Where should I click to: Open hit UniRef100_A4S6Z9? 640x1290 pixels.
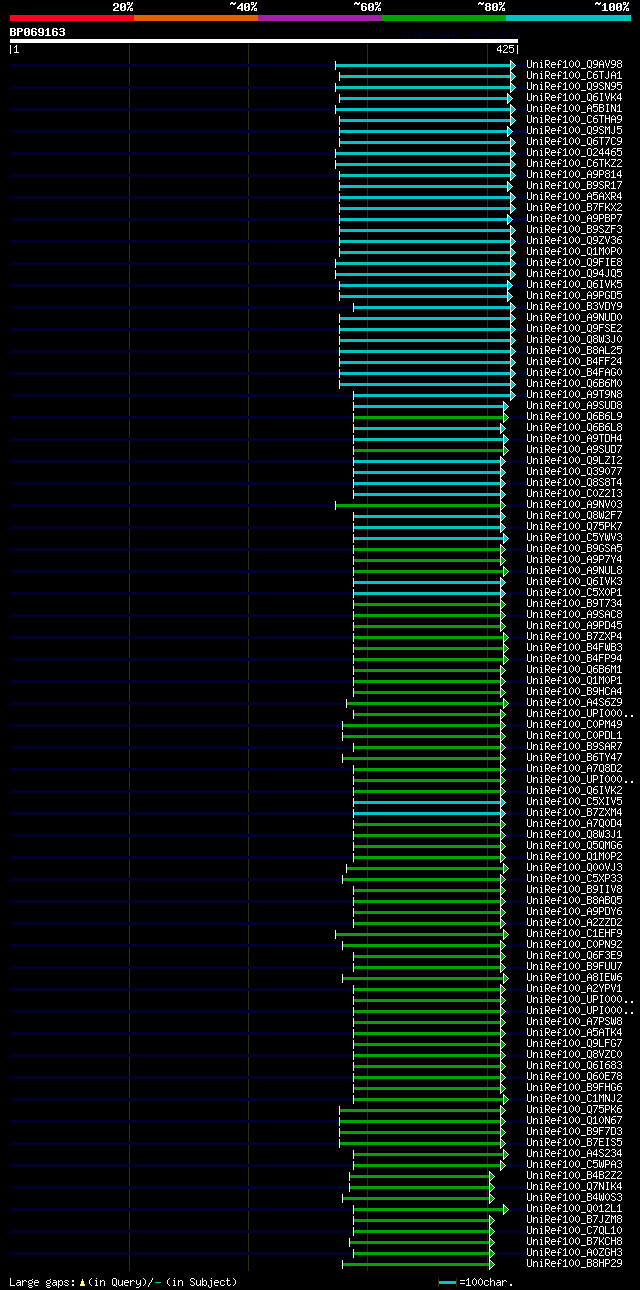[x=574, y=702]
